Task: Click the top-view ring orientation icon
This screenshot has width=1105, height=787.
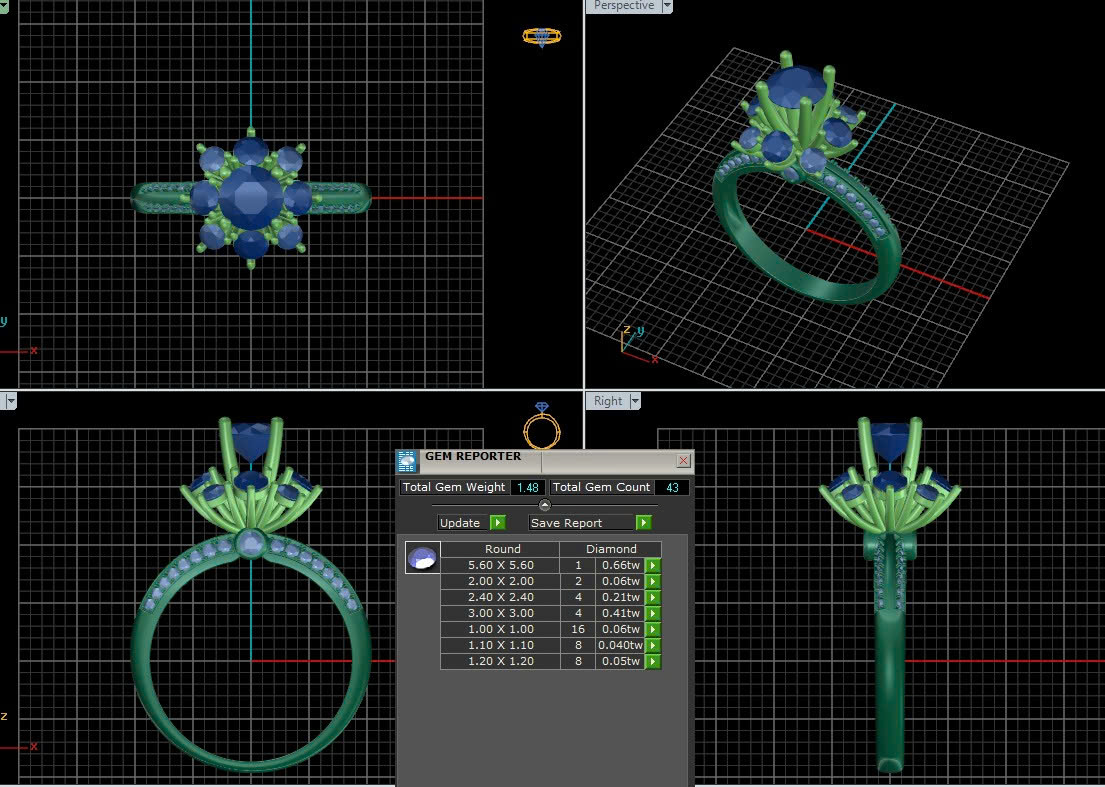Action: (x=541, y=37)
